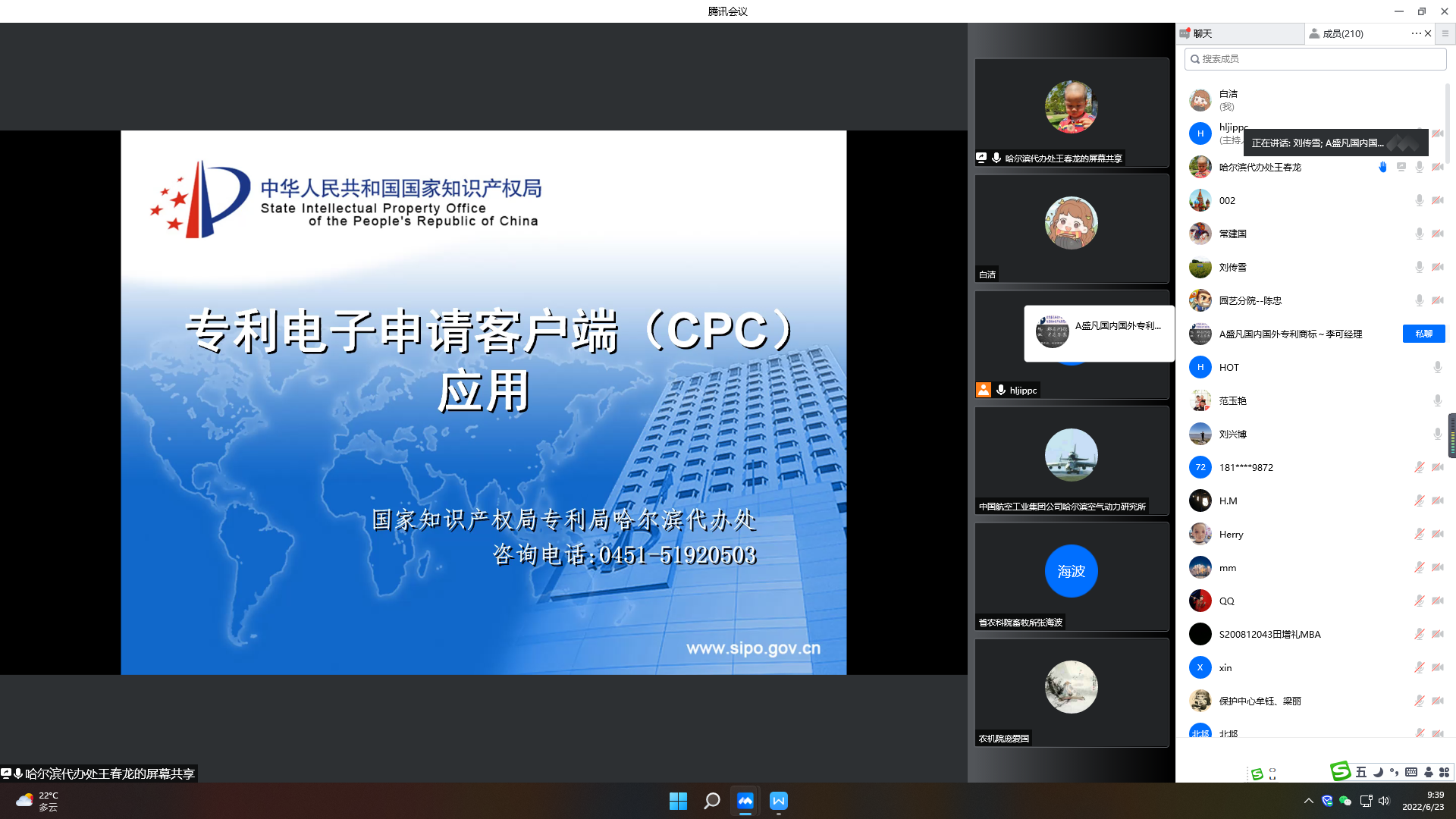Open the panel list menu hamburger icon
This screenshot has width=1456, height=819.
(1445, 33)
